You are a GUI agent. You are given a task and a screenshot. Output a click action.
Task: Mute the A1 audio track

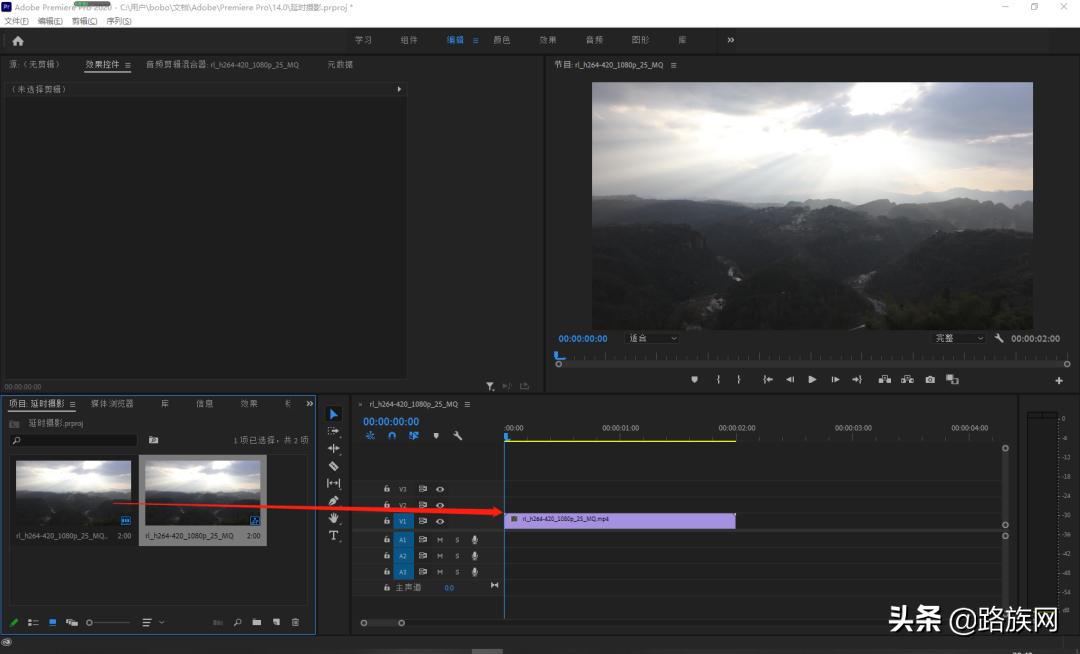[x=440, y=540]
